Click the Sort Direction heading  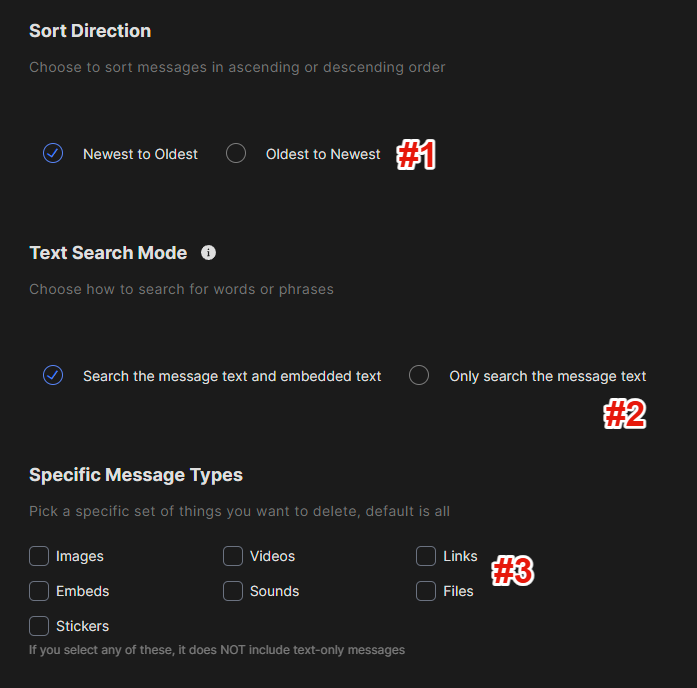[90, 31]
